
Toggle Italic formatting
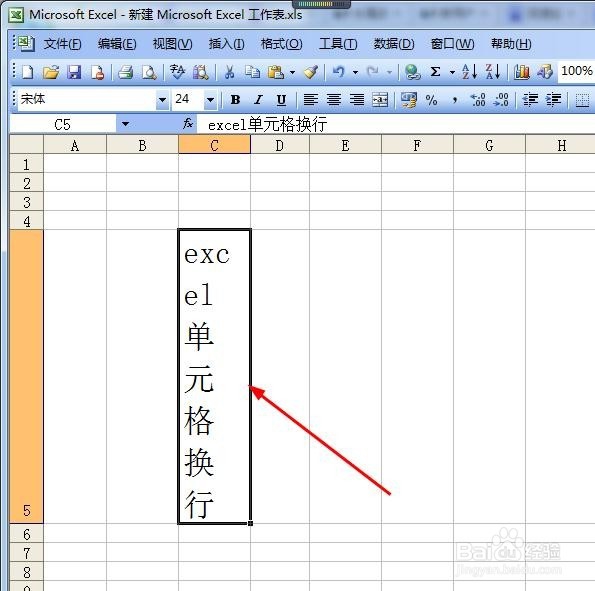click(x=258, y=100)
